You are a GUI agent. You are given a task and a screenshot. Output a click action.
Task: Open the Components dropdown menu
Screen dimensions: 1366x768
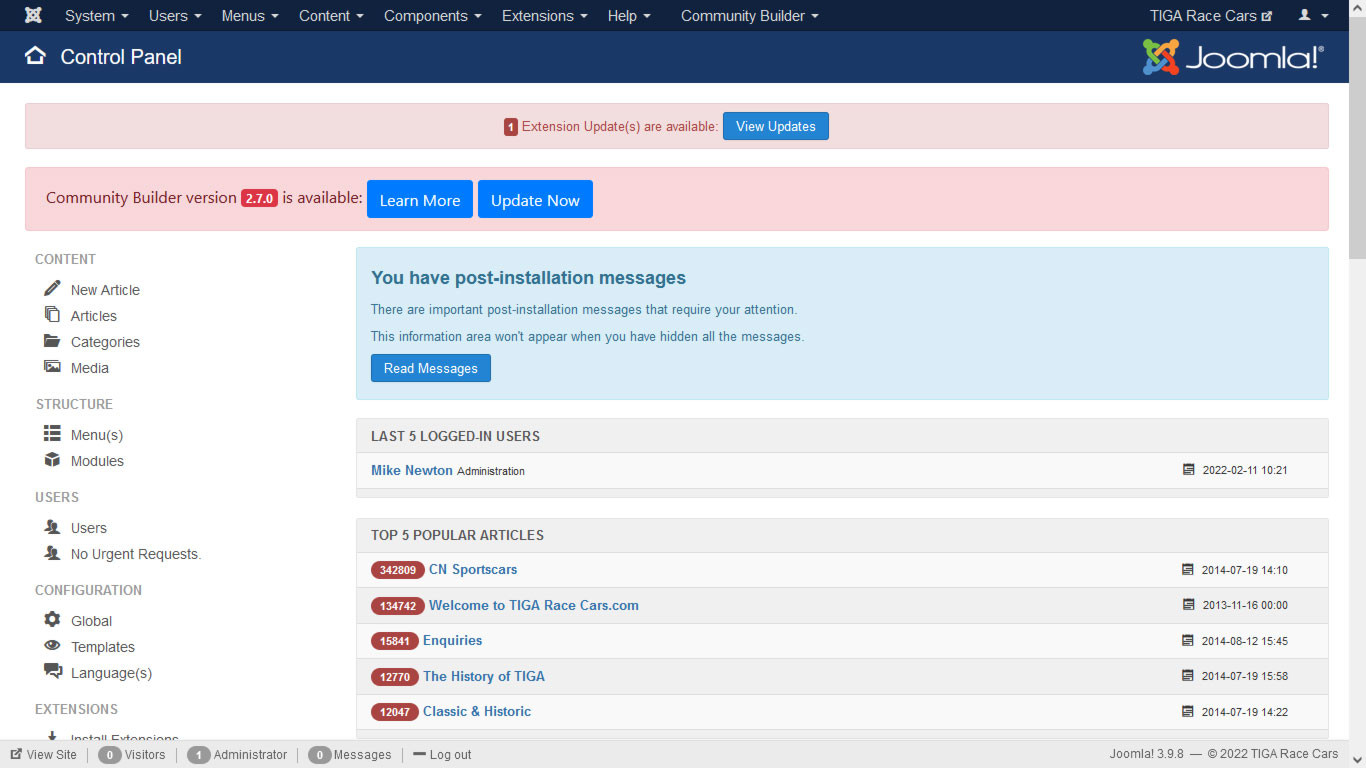432,16
